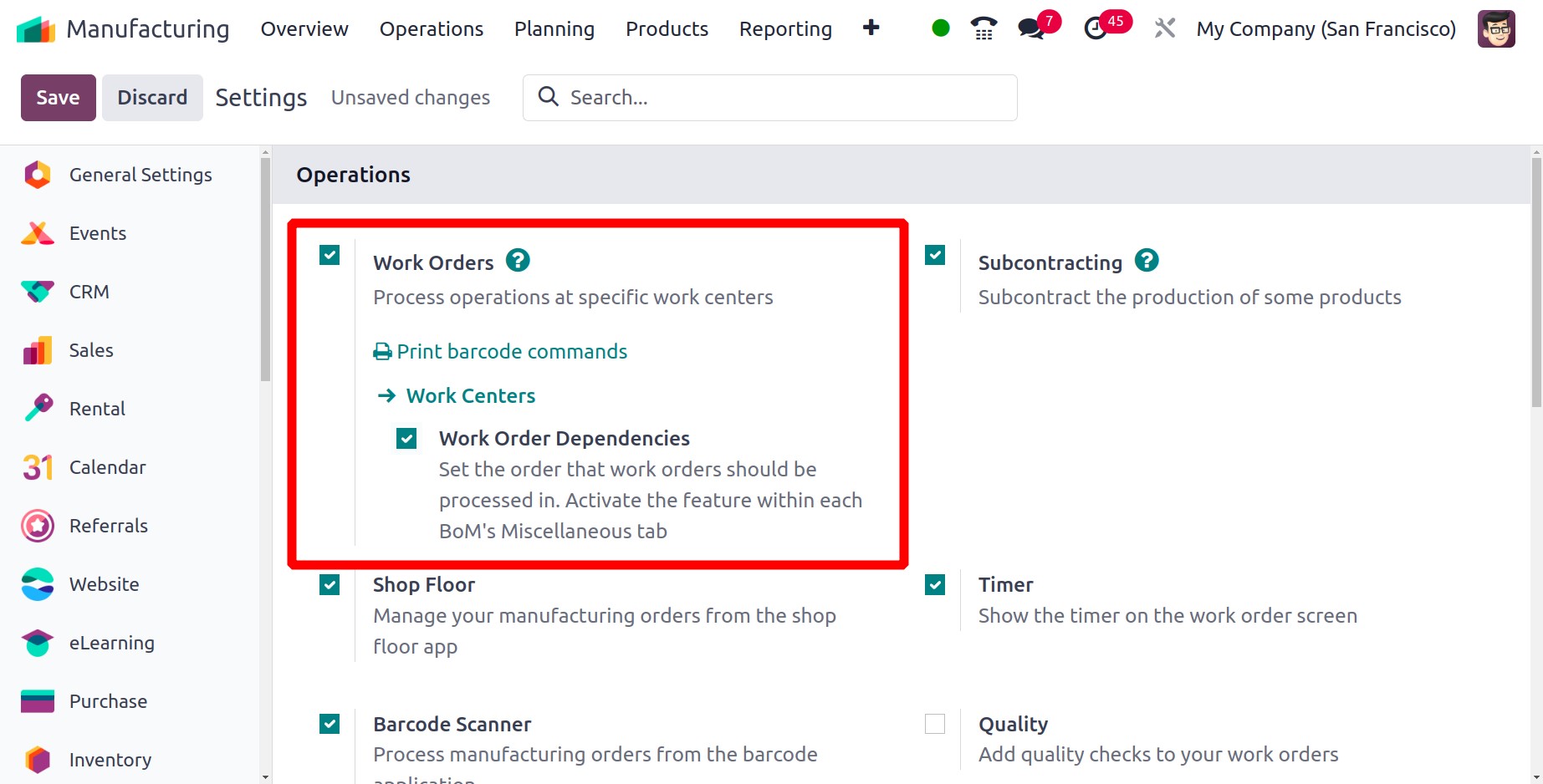Enable the Quality checkbox

click(x=935, y=724)
